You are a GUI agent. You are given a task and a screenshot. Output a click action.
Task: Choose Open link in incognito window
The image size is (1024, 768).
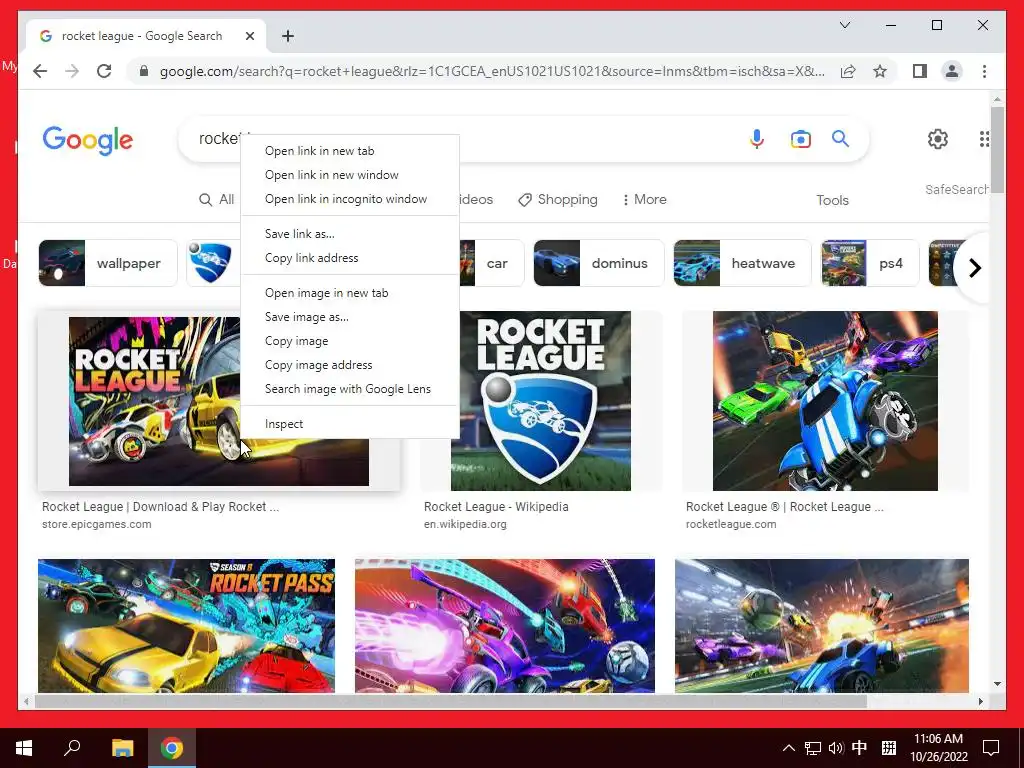click(350, 199)
